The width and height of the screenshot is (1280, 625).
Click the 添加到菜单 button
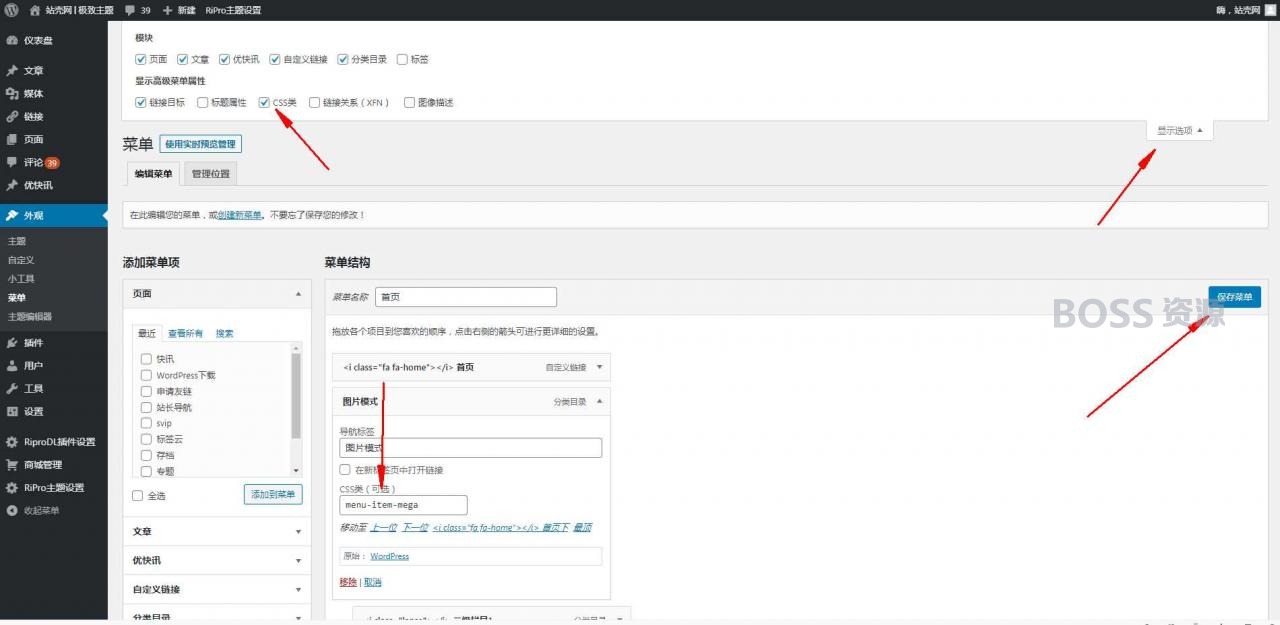(273, 495)
